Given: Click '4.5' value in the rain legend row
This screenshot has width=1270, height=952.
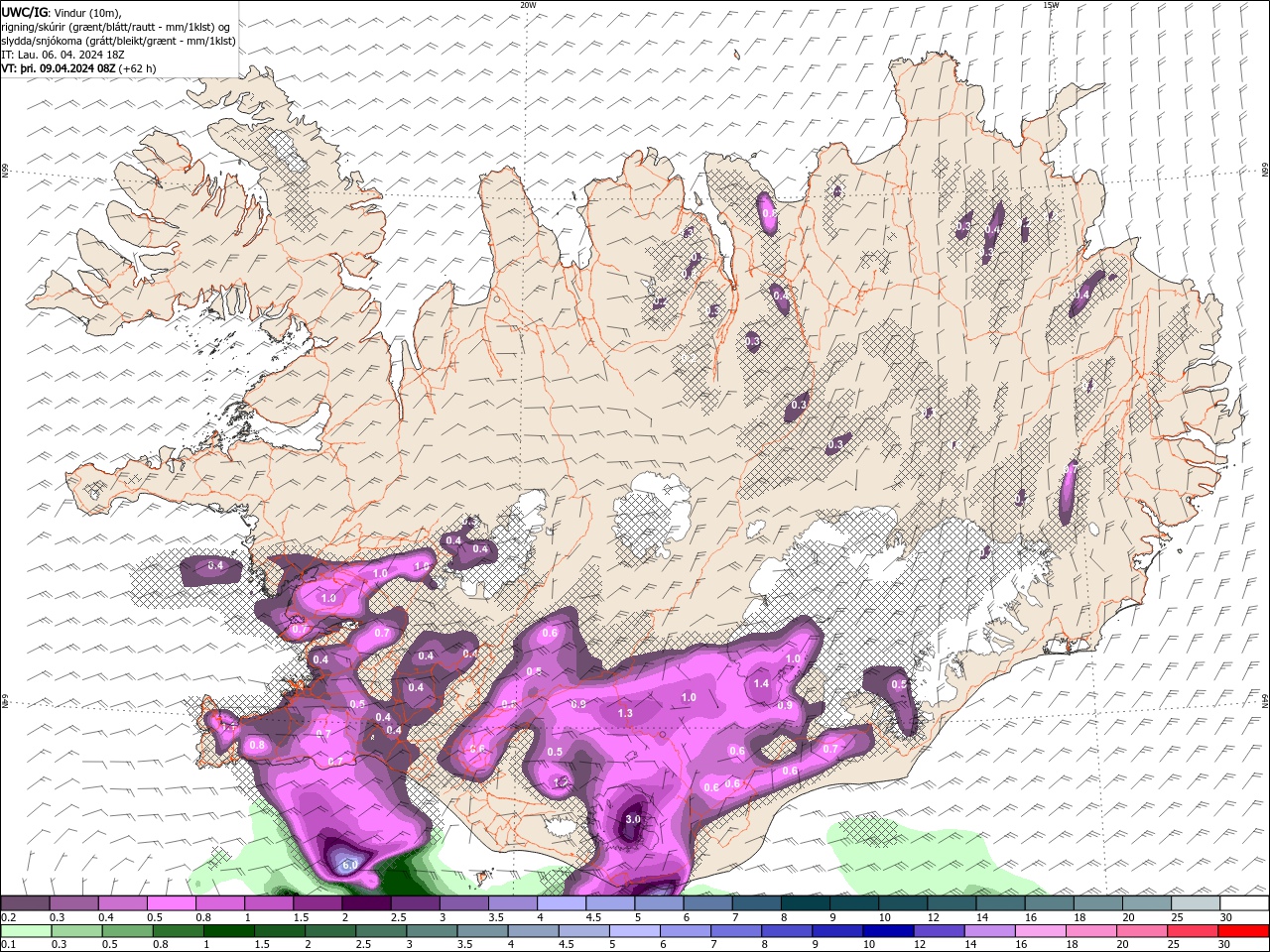Looking at the screenshot, I should click(x=566, y=945).
